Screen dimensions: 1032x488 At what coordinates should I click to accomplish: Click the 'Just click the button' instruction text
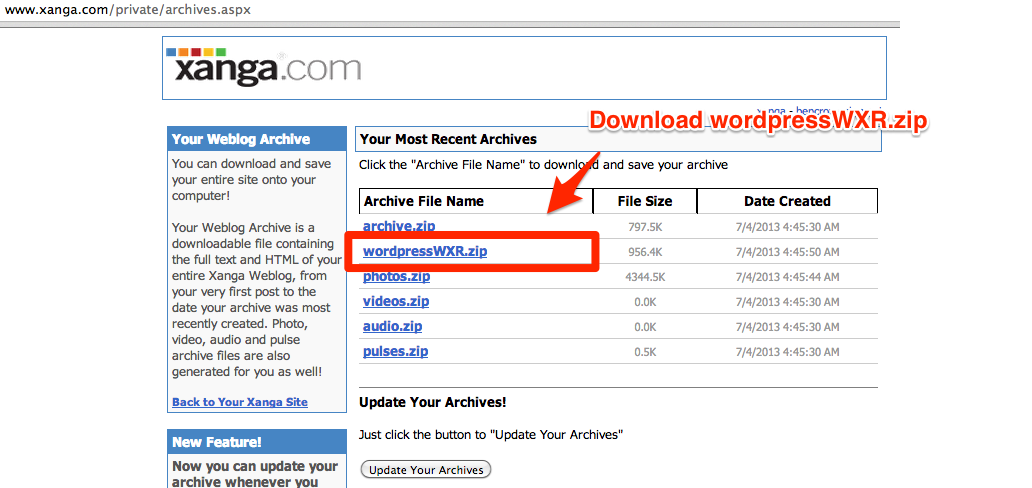490,435
